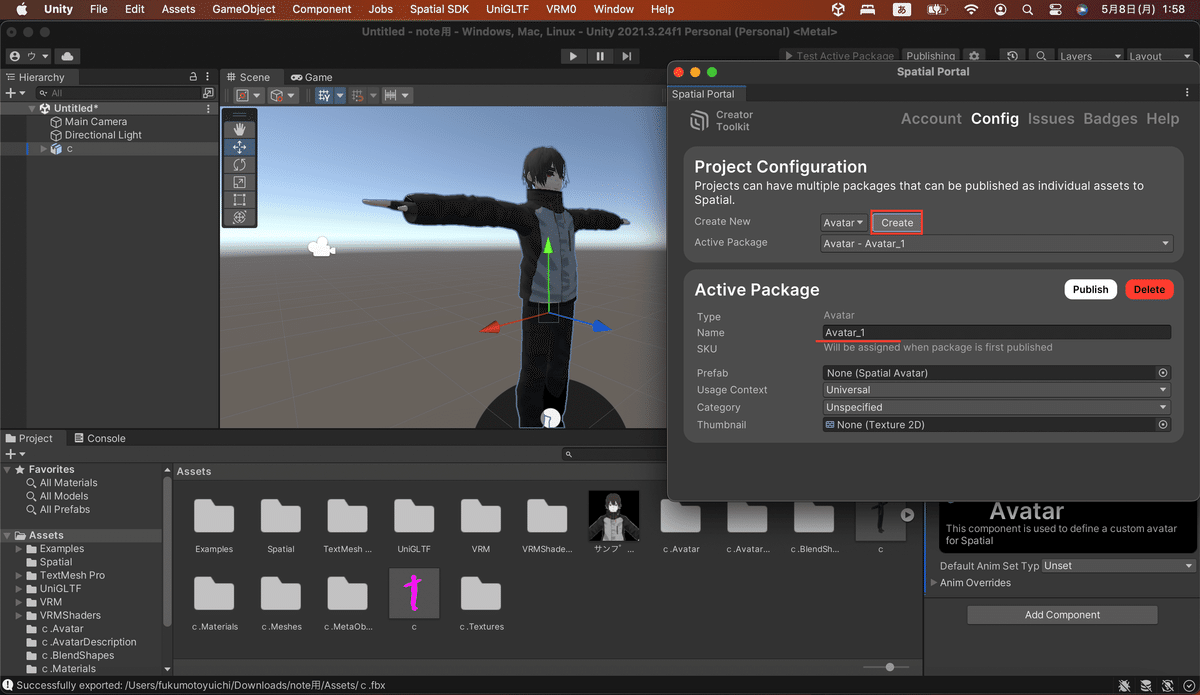Click the Add Component button

pyautogui.click(x=1062, y=615)
